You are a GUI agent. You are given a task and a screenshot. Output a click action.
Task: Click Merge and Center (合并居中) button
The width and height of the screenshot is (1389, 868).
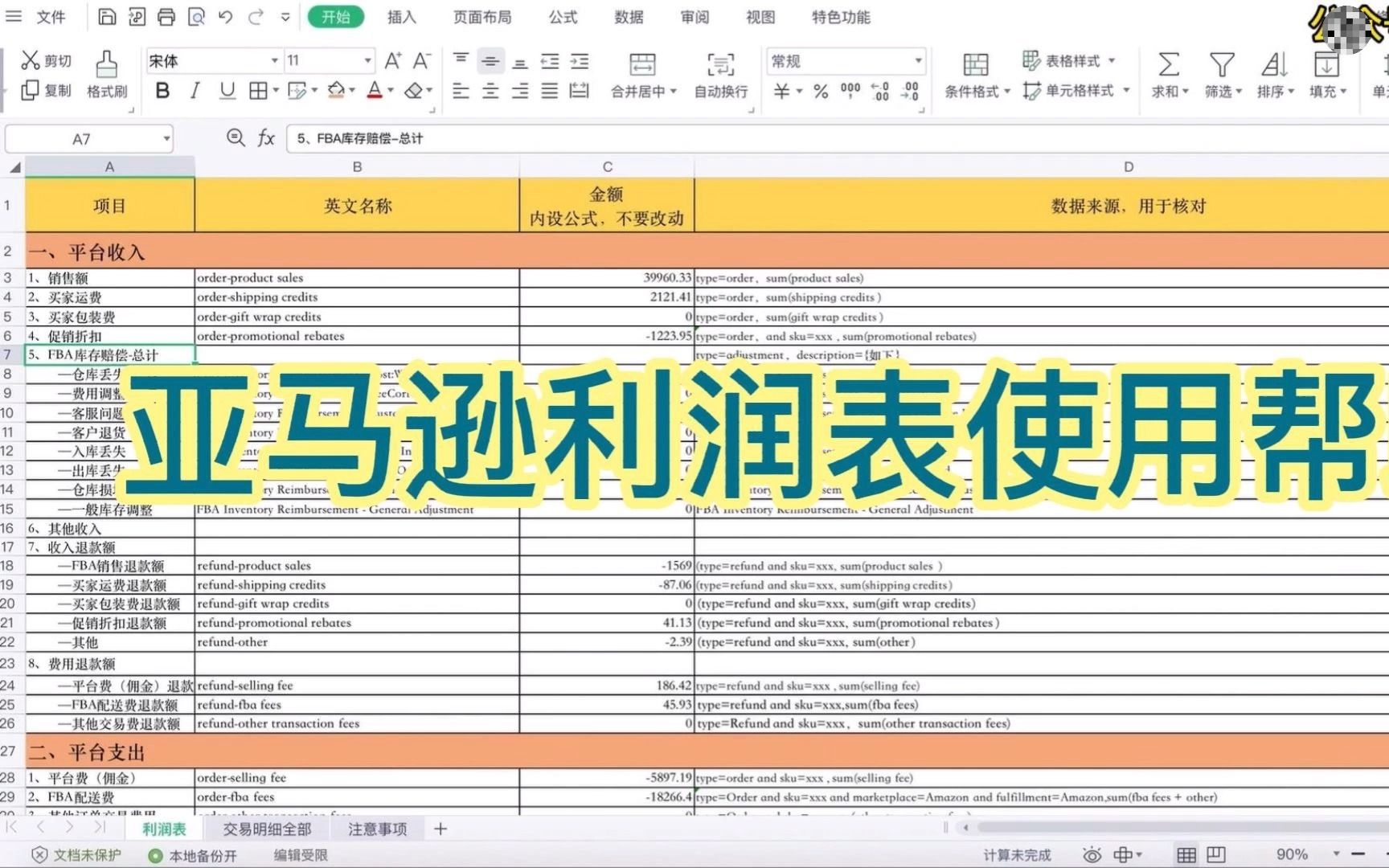tap(643, 76)
